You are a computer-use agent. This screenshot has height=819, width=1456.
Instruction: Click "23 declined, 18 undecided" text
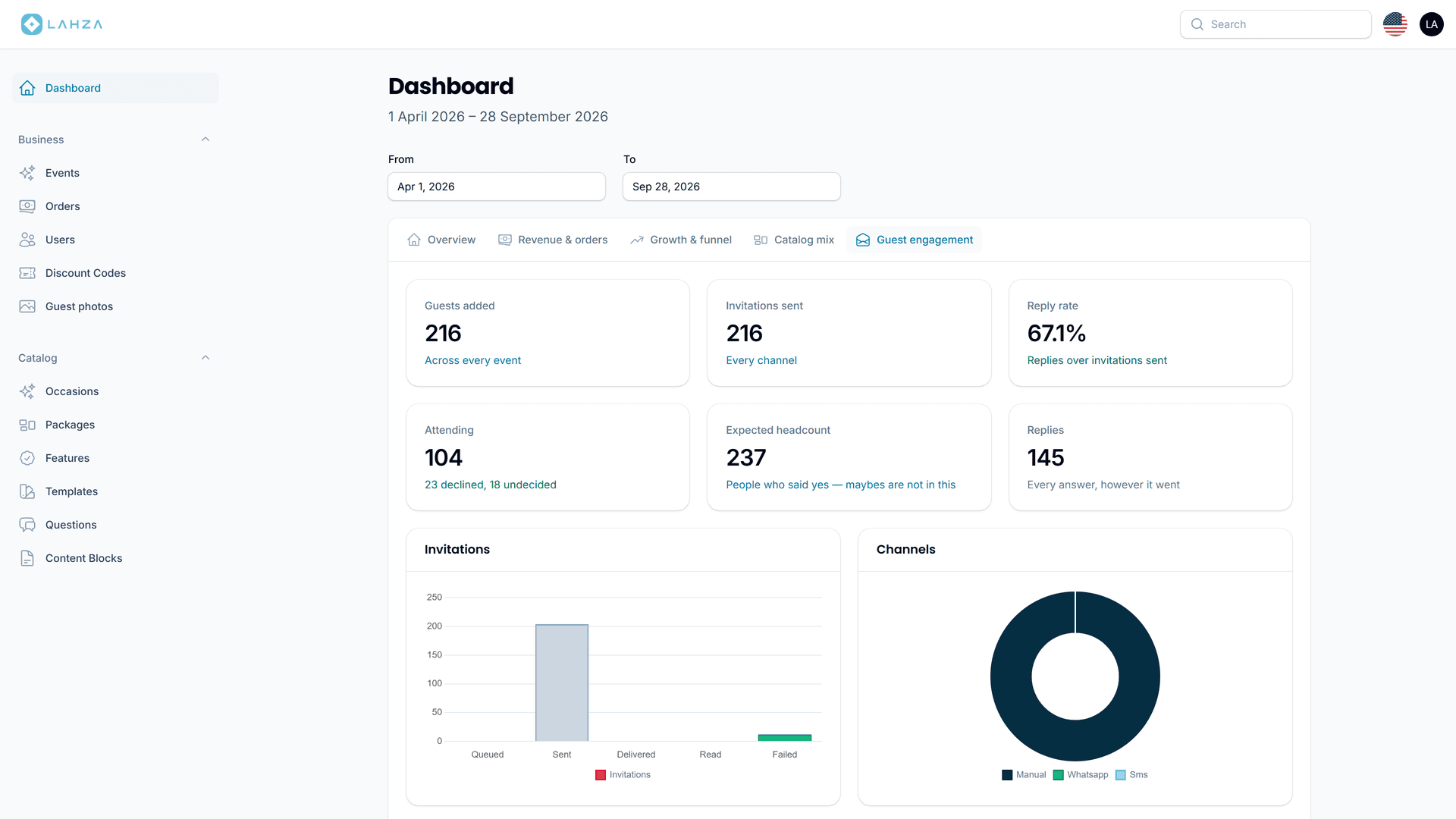491,485
